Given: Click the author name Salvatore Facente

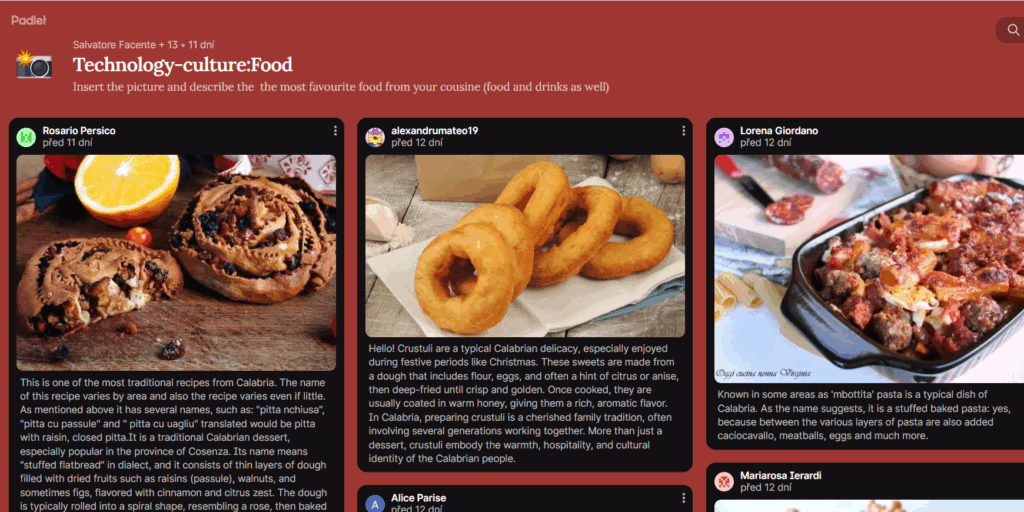Looking at the screenshot, I should coord(114,45).
